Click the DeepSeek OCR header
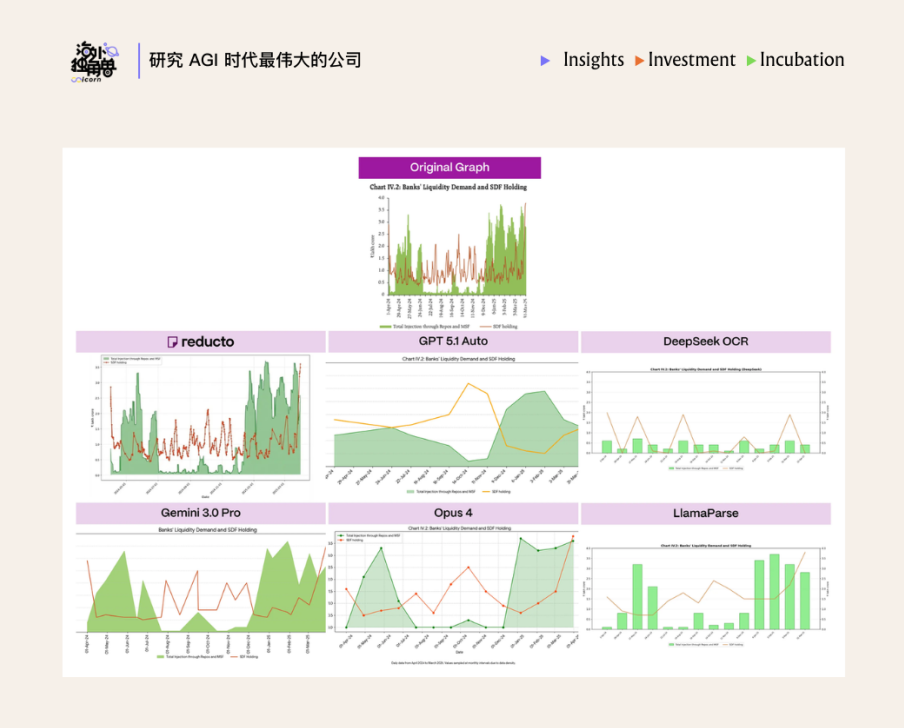This screenshot has width=904, height=728. pos(705,342)
